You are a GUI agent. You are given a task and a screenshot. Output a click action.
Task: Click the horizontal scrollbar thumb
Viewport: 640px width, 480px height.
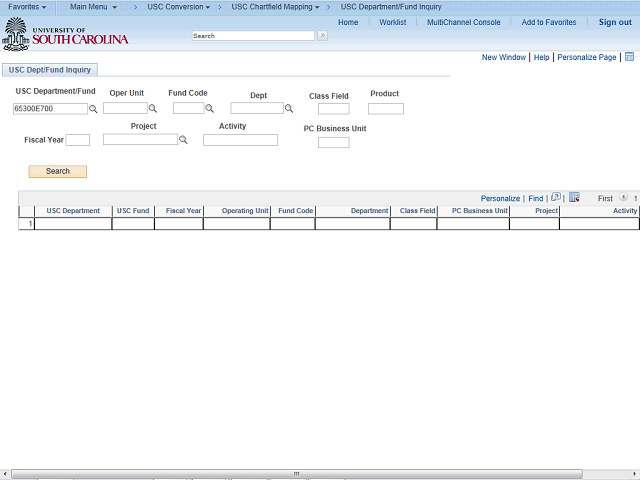point(297,474)
